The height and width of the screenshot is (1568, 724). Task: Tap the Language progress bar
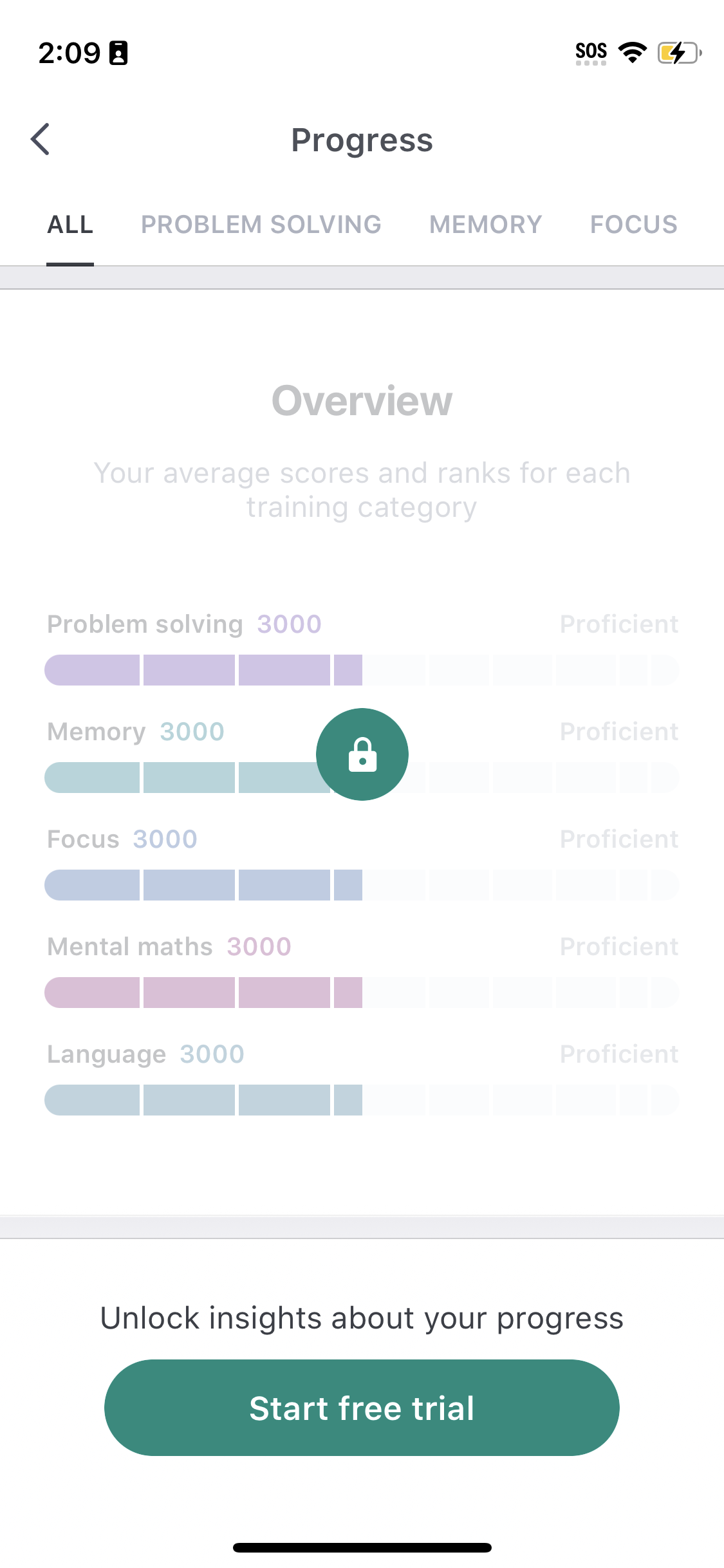point(362,1100)
